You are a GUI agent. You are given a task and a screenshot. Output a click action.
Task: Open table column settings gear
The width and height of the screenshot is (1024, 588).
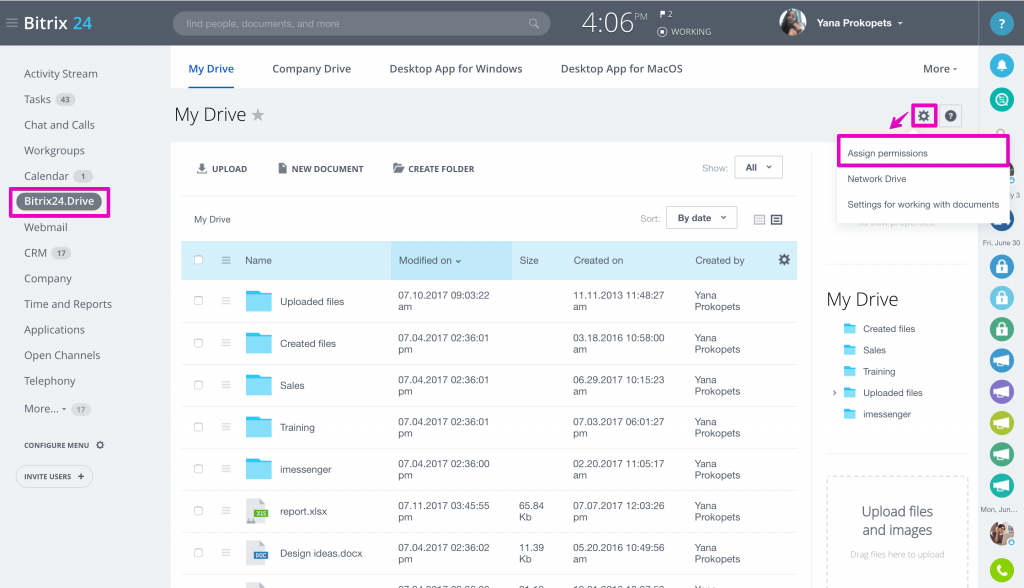784,259
